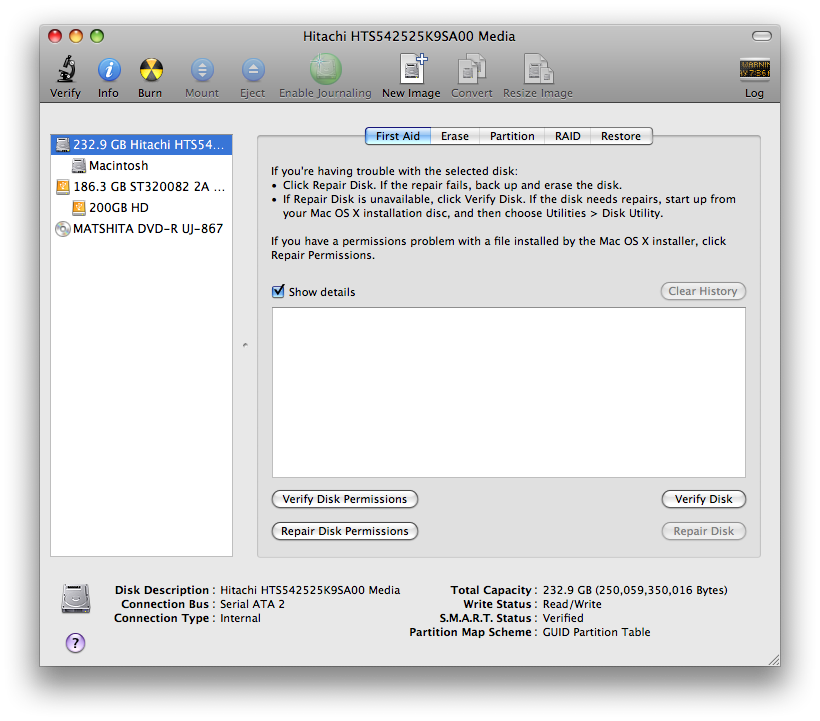820x721 pixels.
Task: Open the Partition tab
Action: [x=512, y=136]
